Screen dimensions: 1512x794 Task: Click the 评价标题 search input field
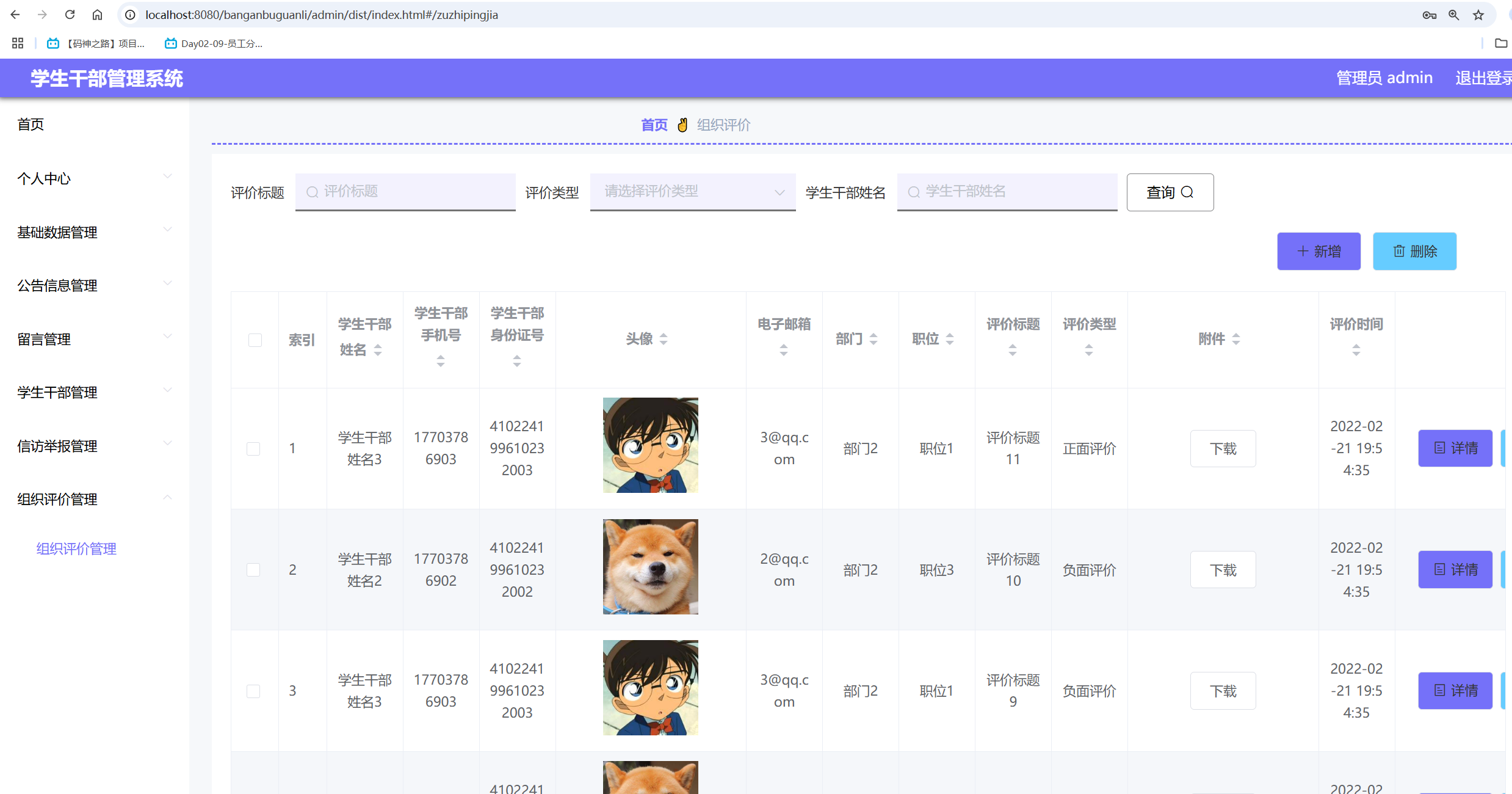pyautogui.click(x=405, y=191)
